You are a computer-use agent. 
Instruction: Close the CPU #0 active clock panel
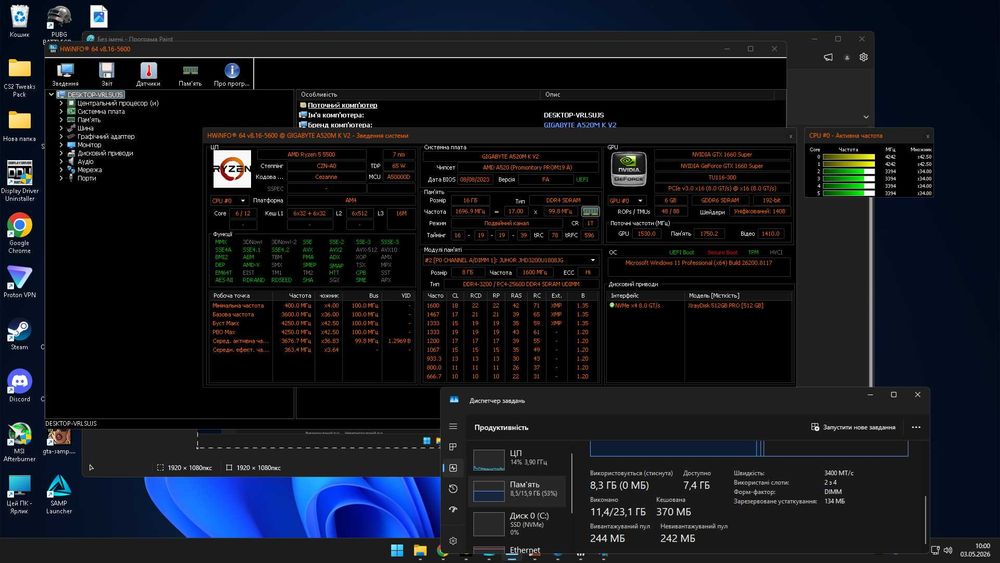[927, 136]
